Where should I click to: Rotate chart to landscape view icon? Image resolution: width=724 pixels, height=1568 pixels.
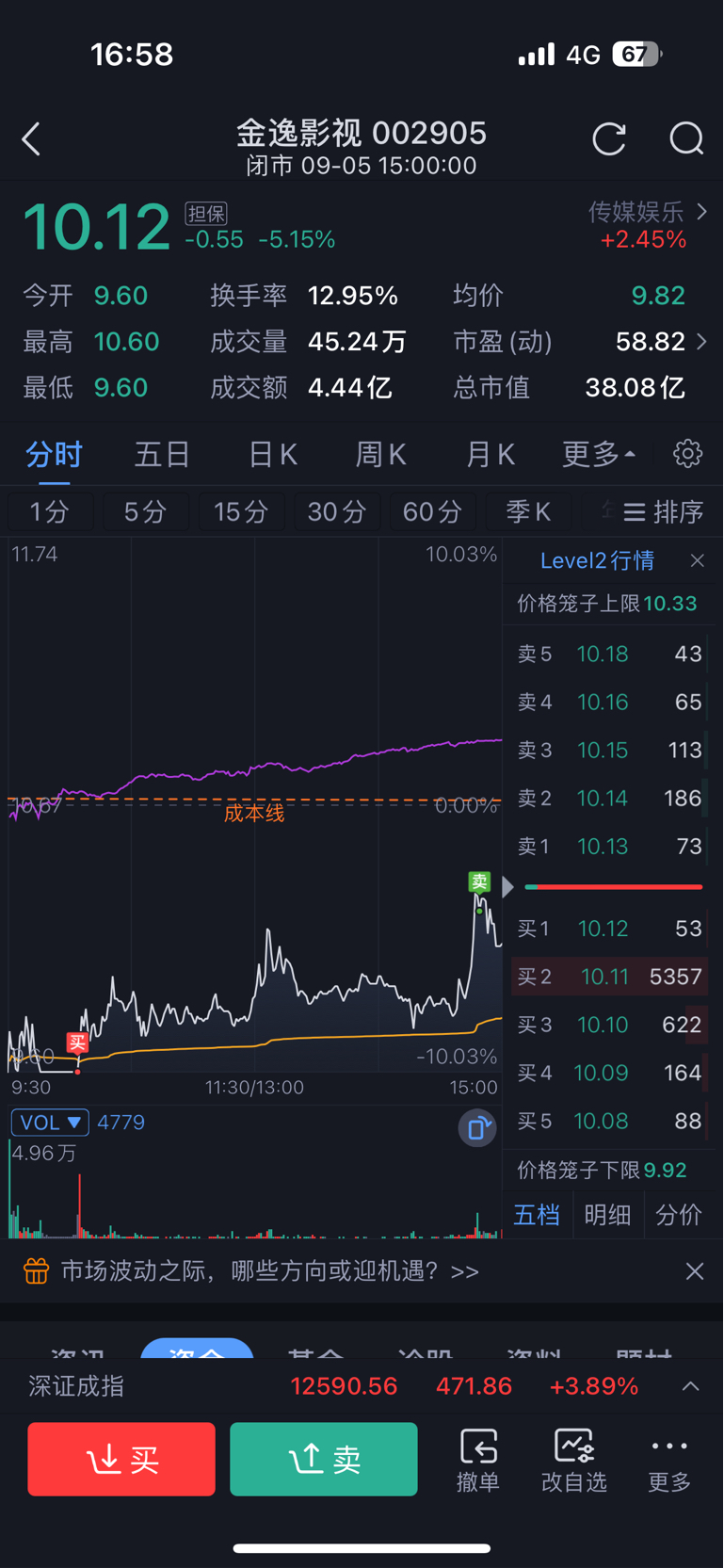pyautogui.click(x=477, y=1127)
